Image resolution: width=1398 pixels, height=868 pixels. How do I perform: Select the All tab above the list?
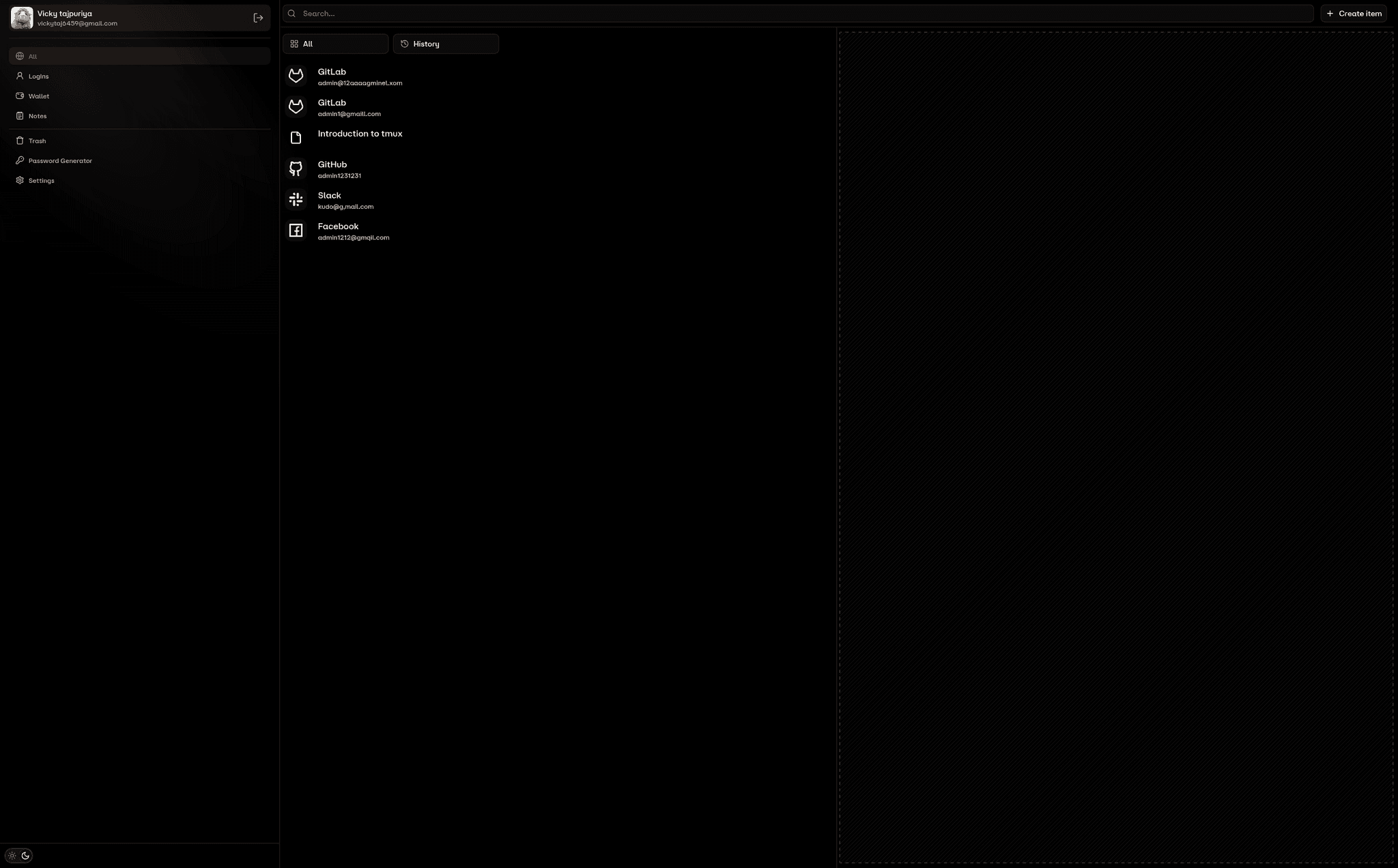(x=335, y=44)
